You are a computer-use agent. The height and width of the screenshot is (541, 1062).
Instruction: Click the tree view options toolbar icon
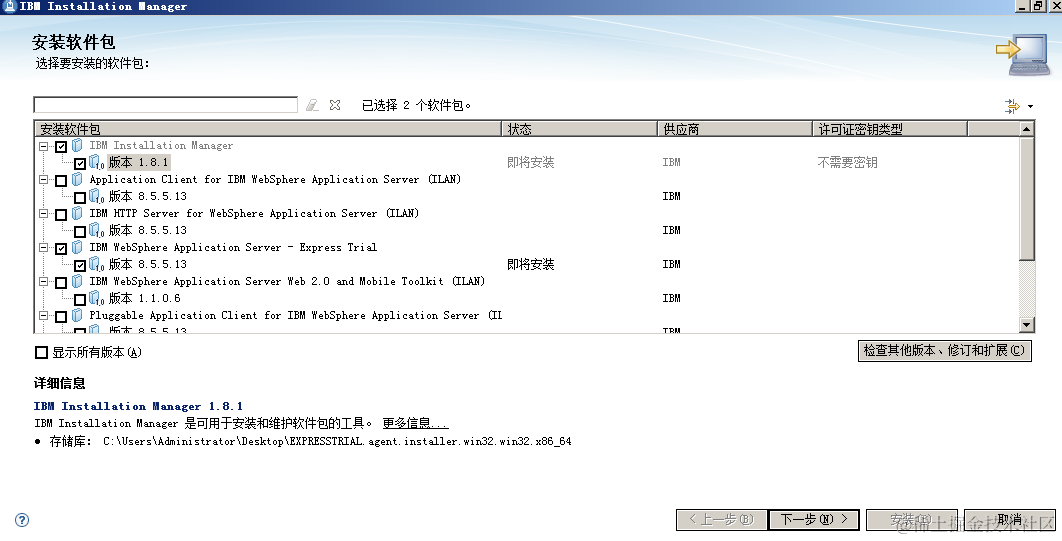point(1012,106)
